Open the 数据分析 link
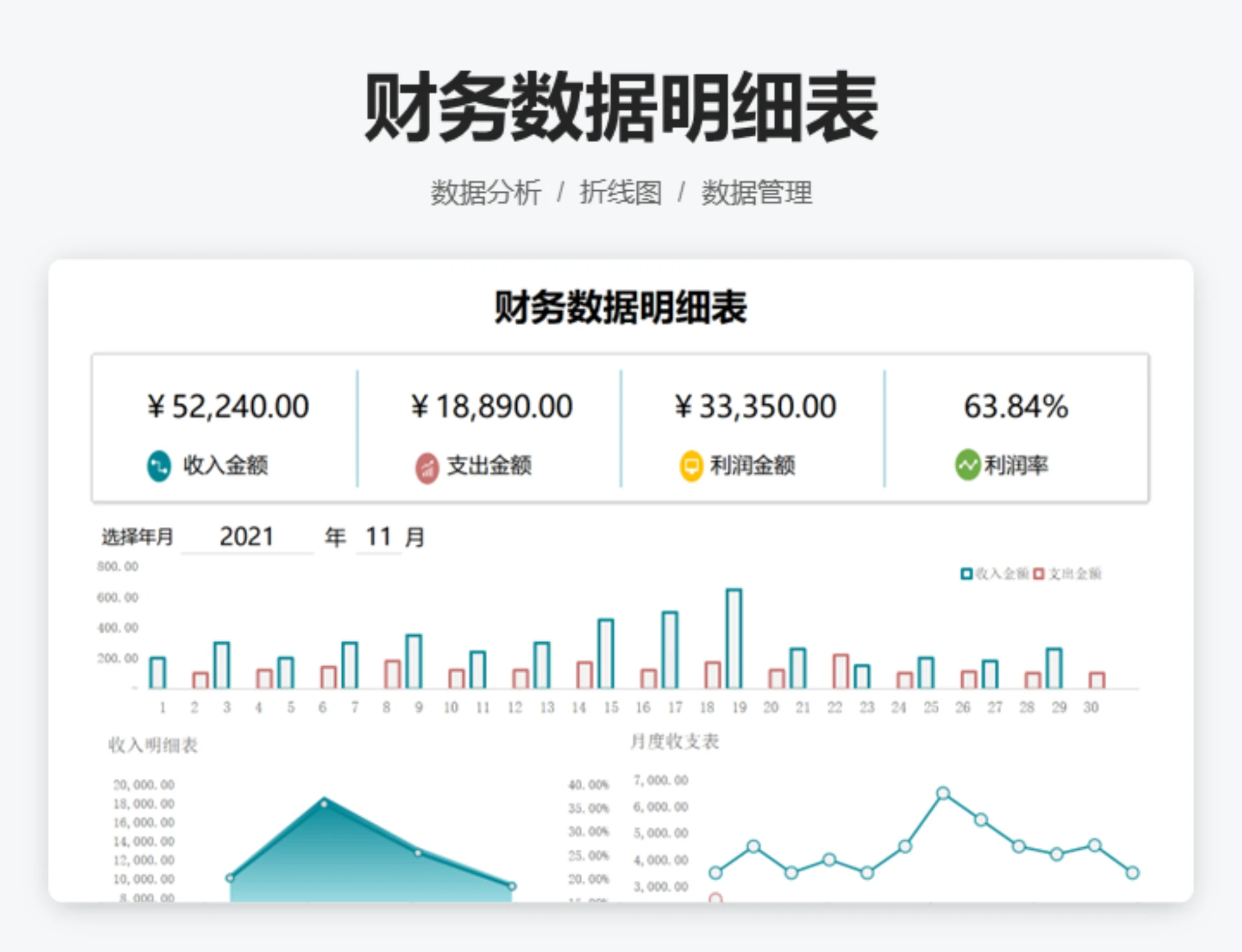 click(x=484, y=192)
